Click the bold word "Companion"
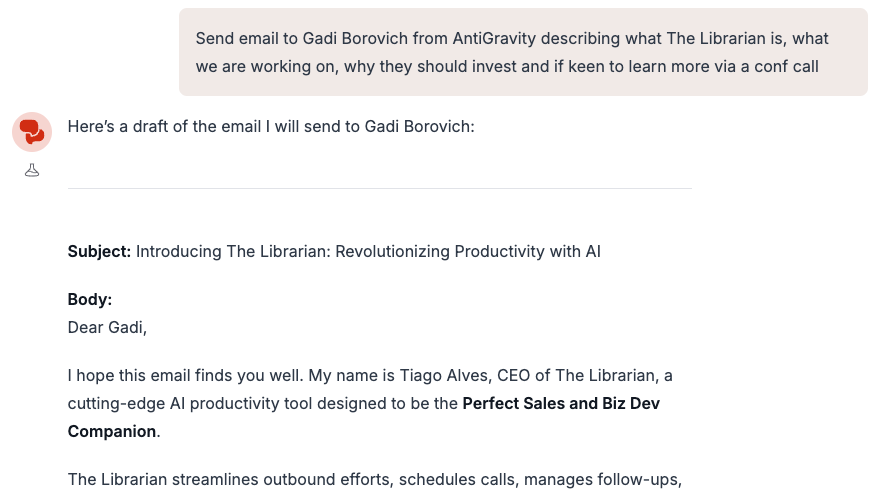 pyautogui.click(x=111, y=431)
